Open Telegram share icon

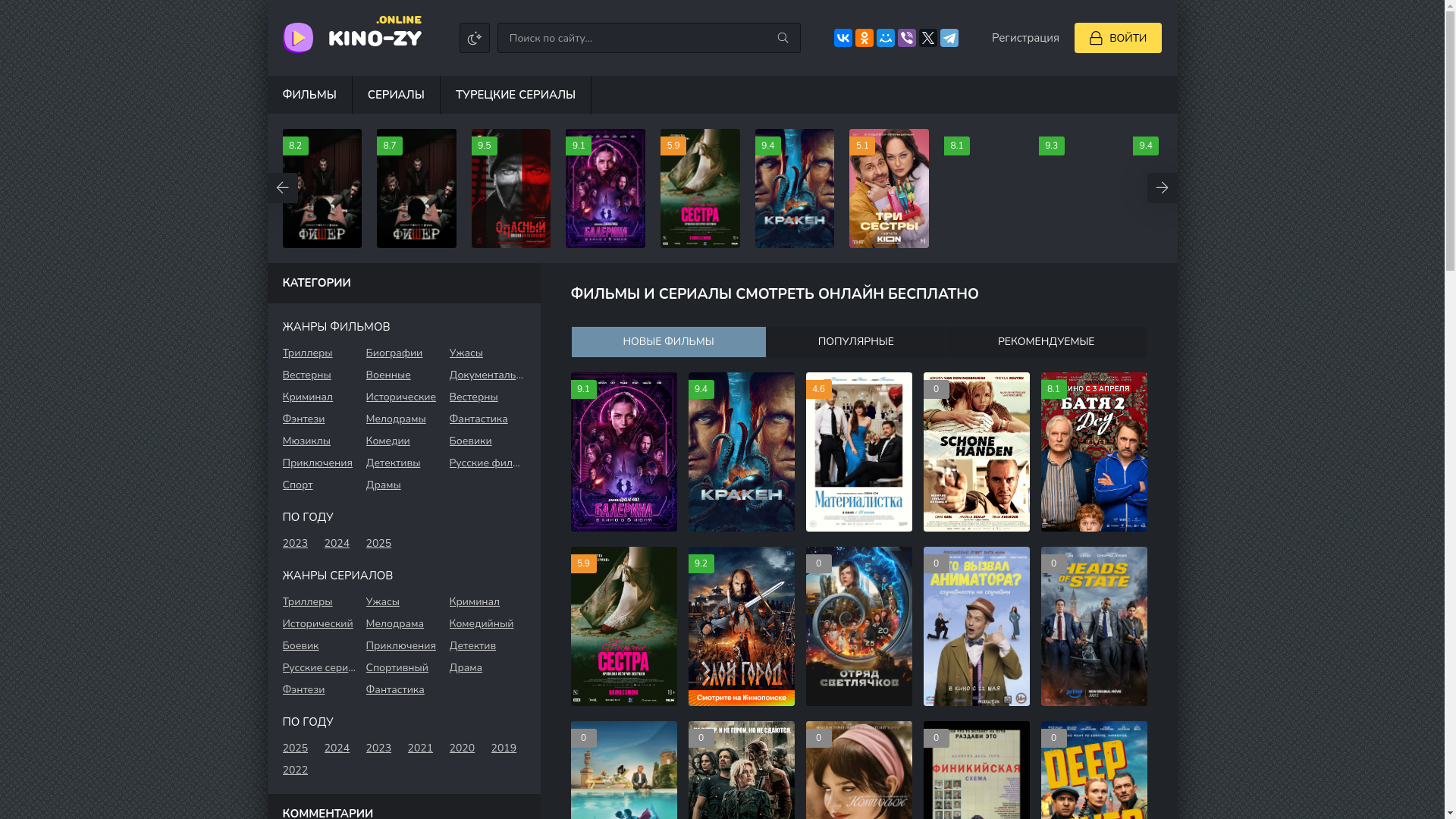point(949,38)
